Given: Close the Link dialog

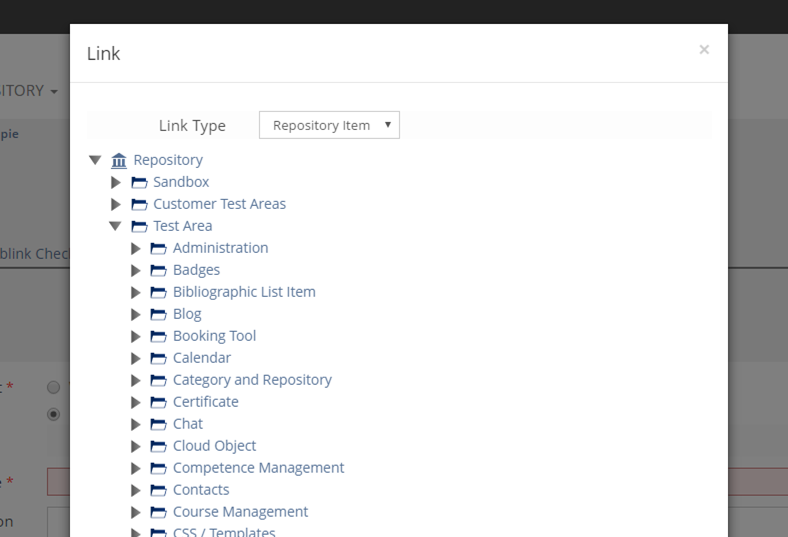Looking at the screenshot, I should click(704, 50).
